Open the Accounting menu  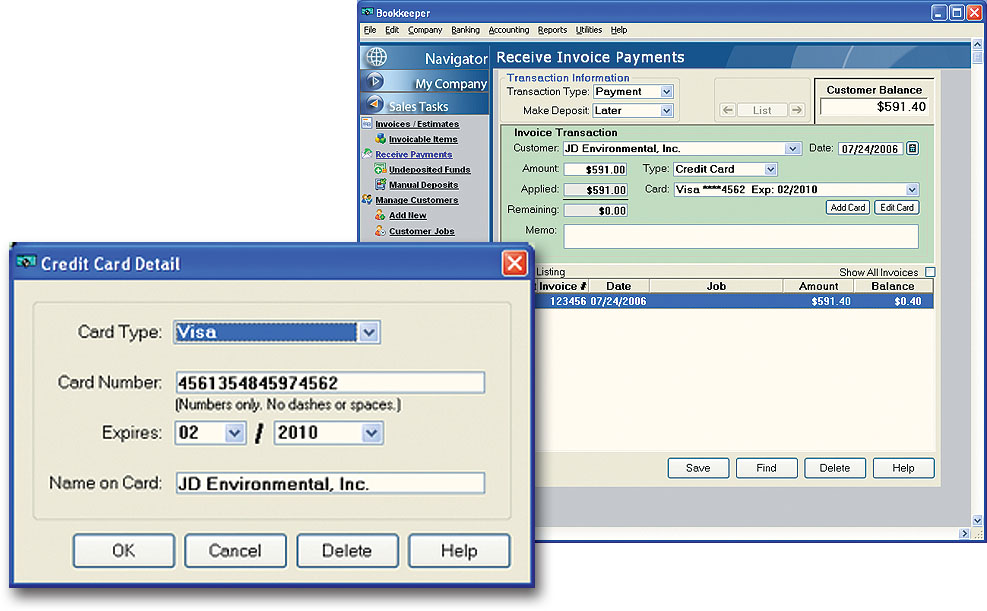(x=509, y=30)
